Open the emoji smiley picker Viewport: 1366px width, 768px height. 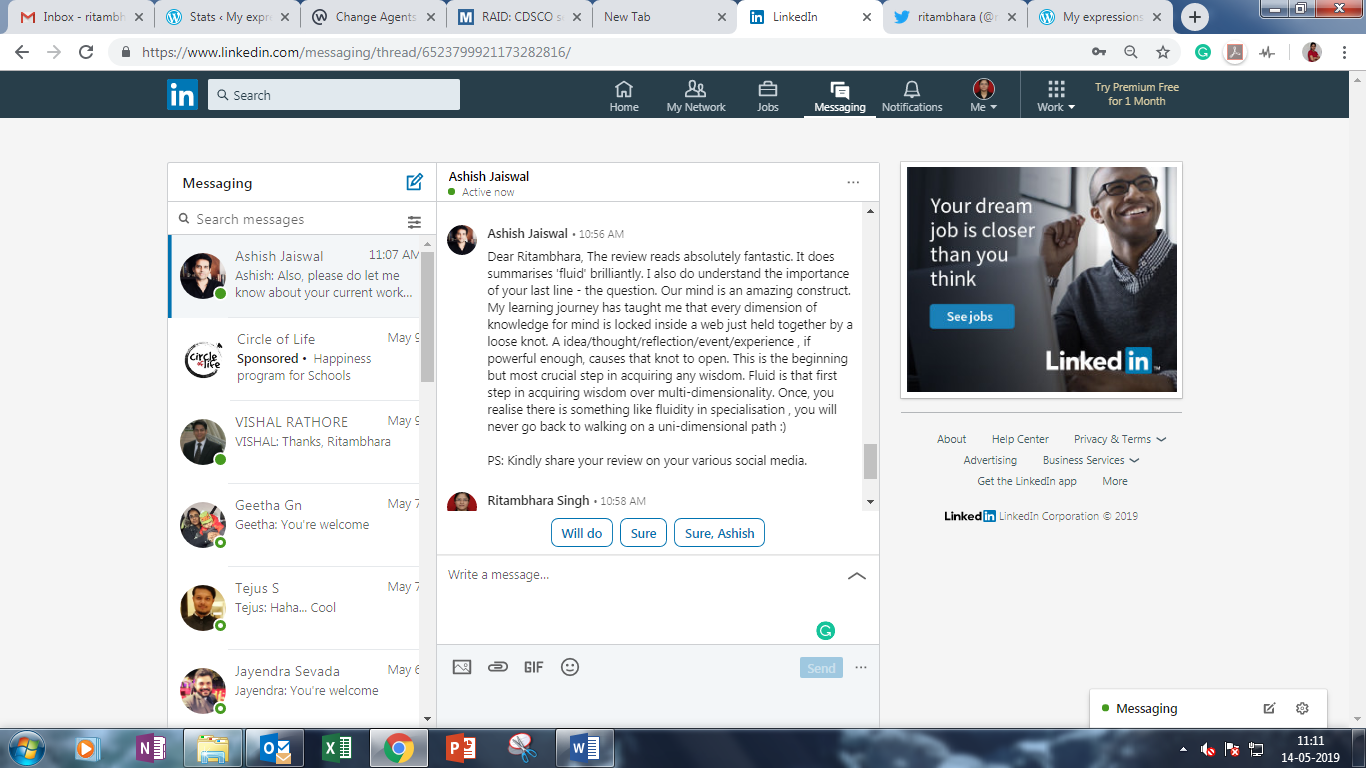(x=570, y=667)
